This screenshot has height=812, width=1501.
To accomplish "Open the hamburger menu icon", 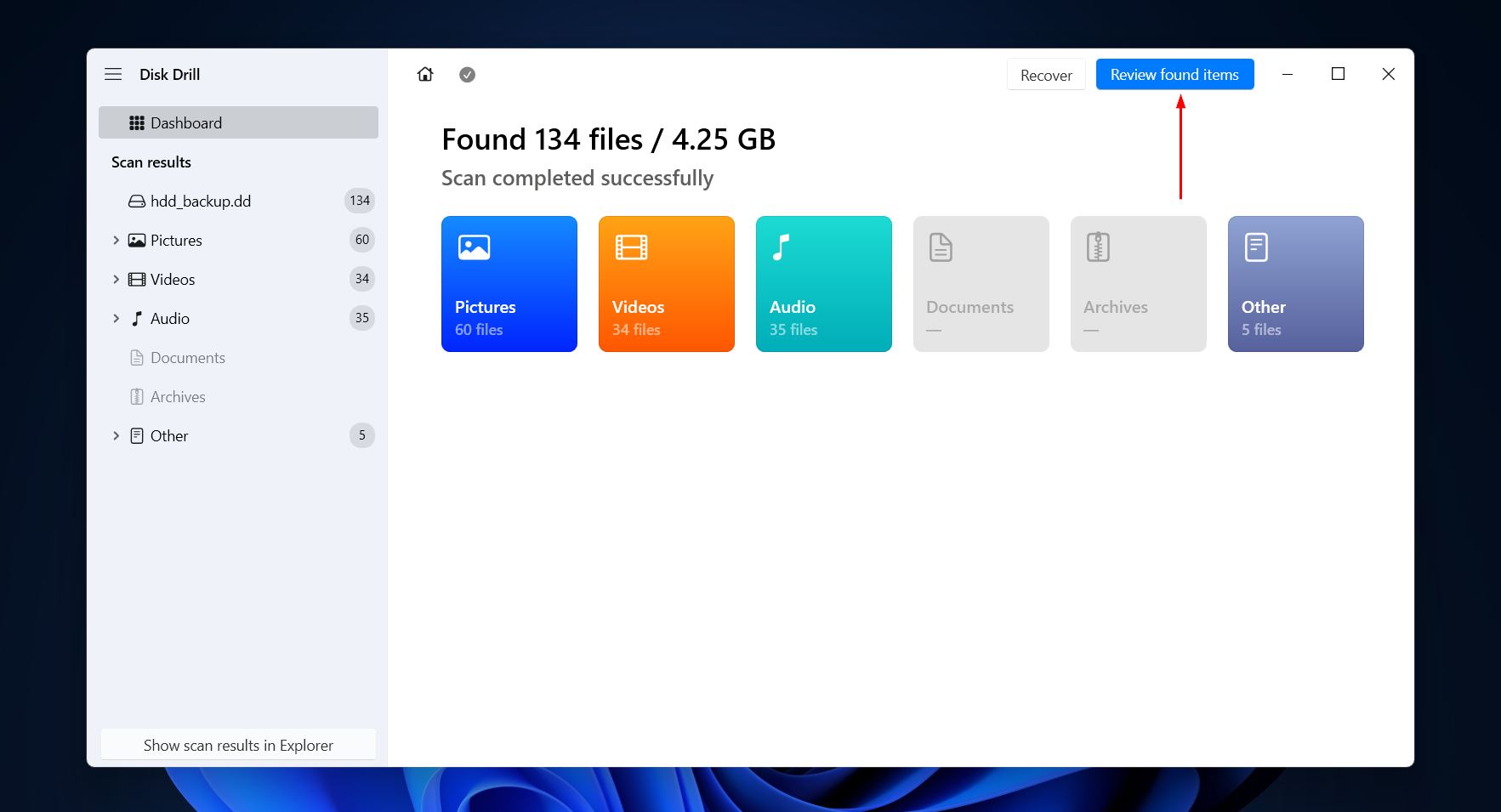I will [x=113, y=75].
